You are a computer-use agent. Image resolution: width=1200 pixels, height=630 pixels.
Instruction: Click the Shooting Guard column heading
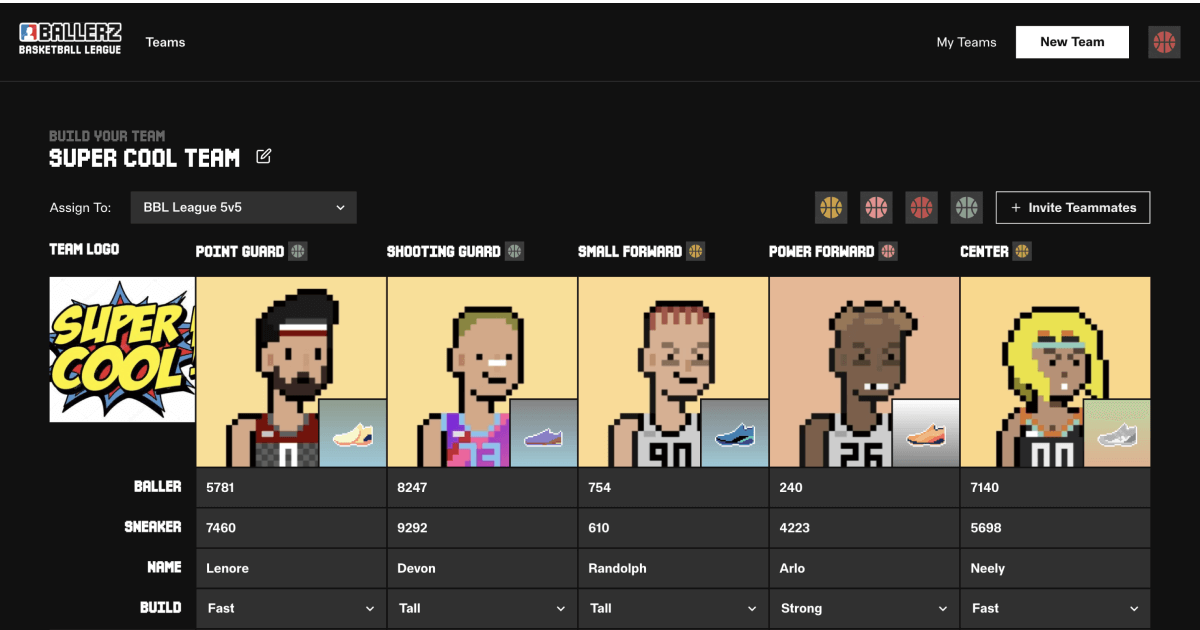point(444,251)
